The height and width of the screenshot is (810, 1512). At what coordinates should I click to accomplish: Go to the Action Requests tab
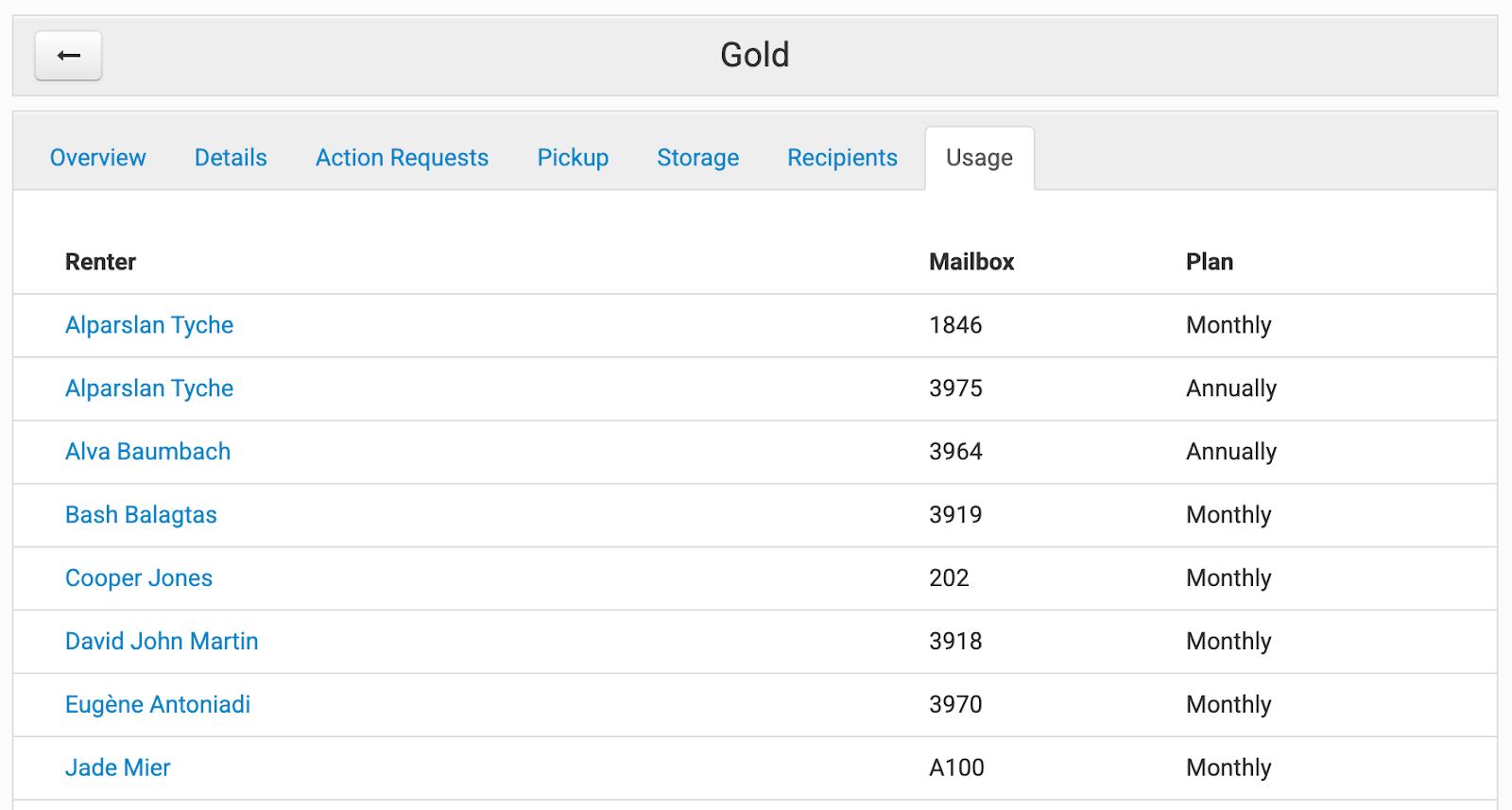[402, 158]
